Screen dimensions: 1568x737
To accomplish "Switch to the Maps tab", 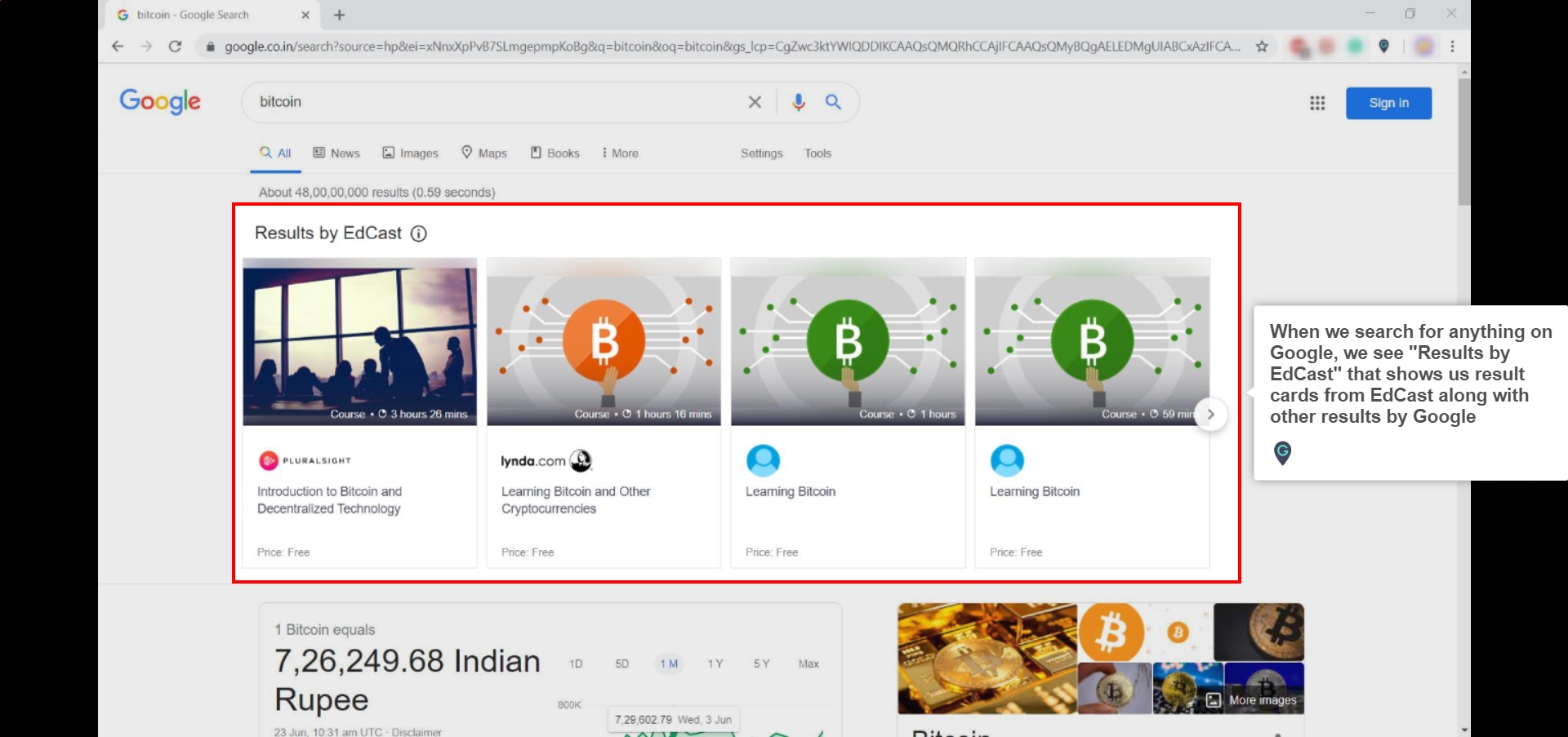I will [484, 153].
